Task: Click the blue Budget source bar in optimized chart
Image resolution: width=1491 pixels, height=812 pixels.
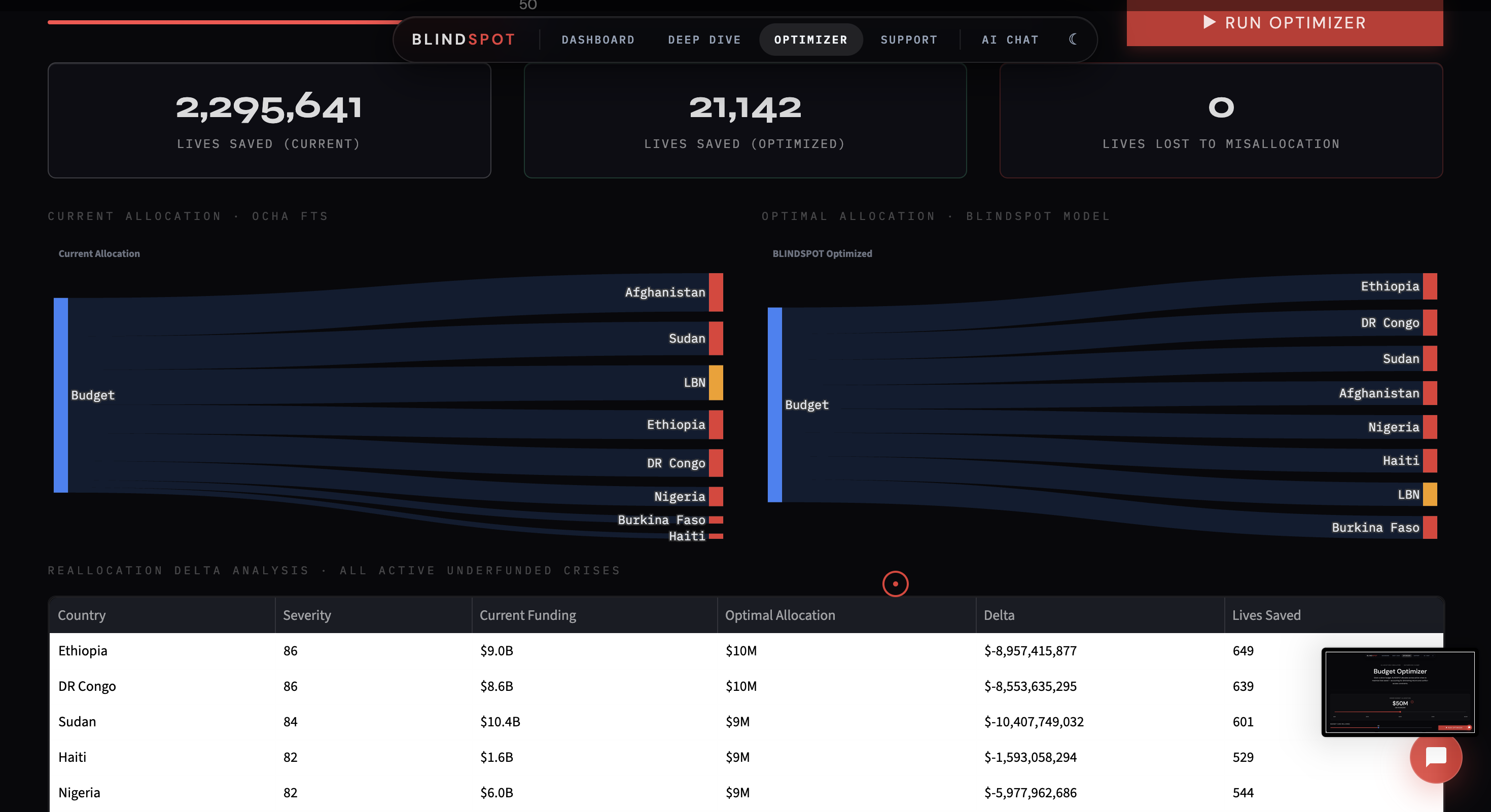Action: point(774,404)
